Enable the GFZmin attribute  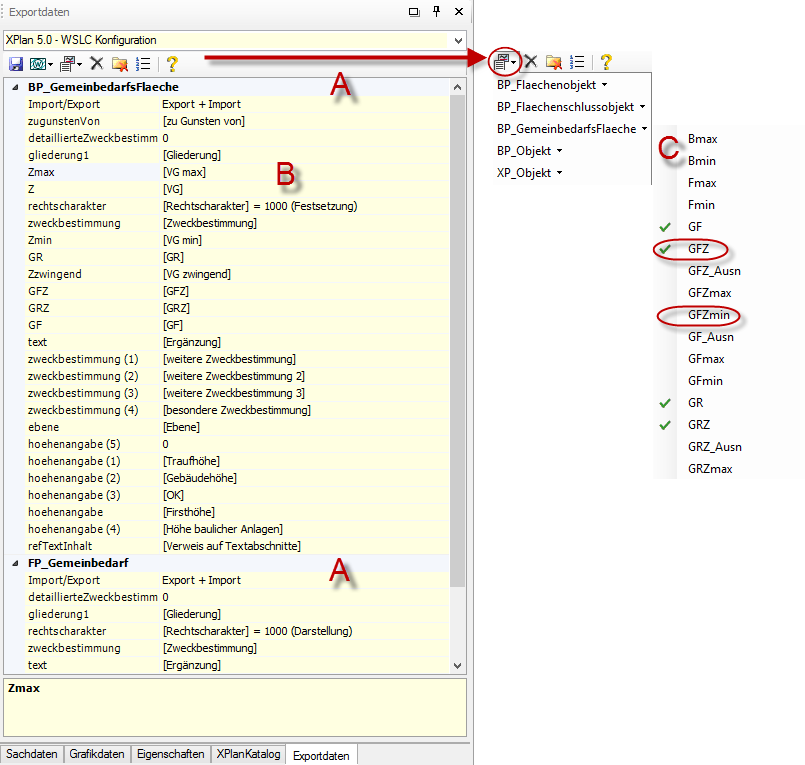[x=708, y=315]
